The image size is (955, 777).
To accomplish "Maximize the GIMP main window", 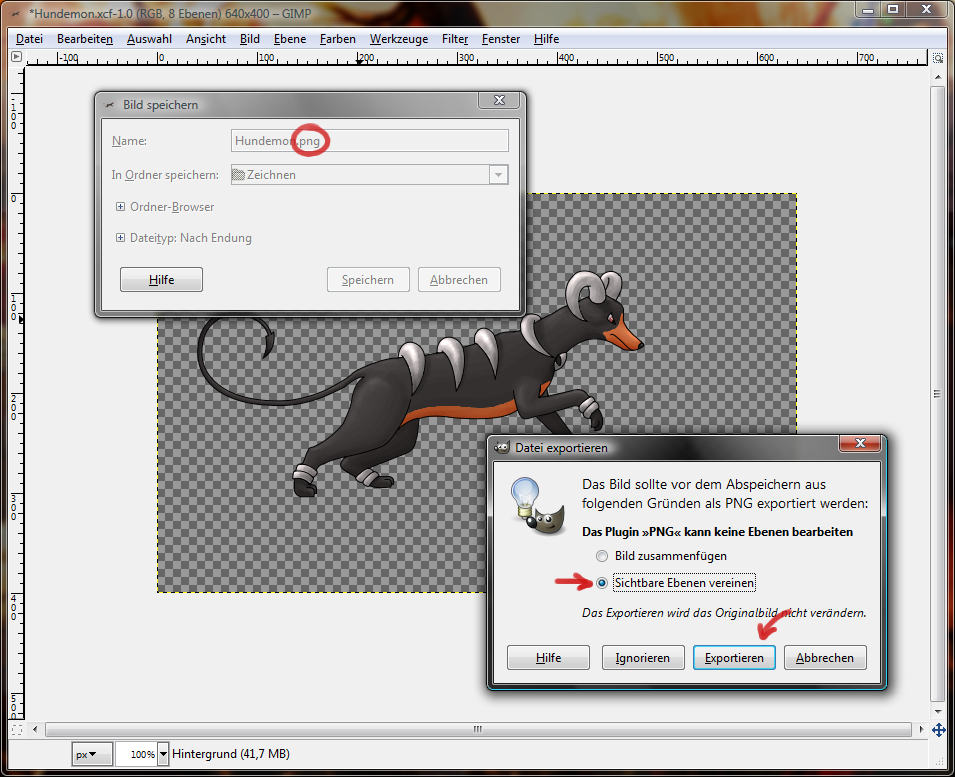I will 893,9.
